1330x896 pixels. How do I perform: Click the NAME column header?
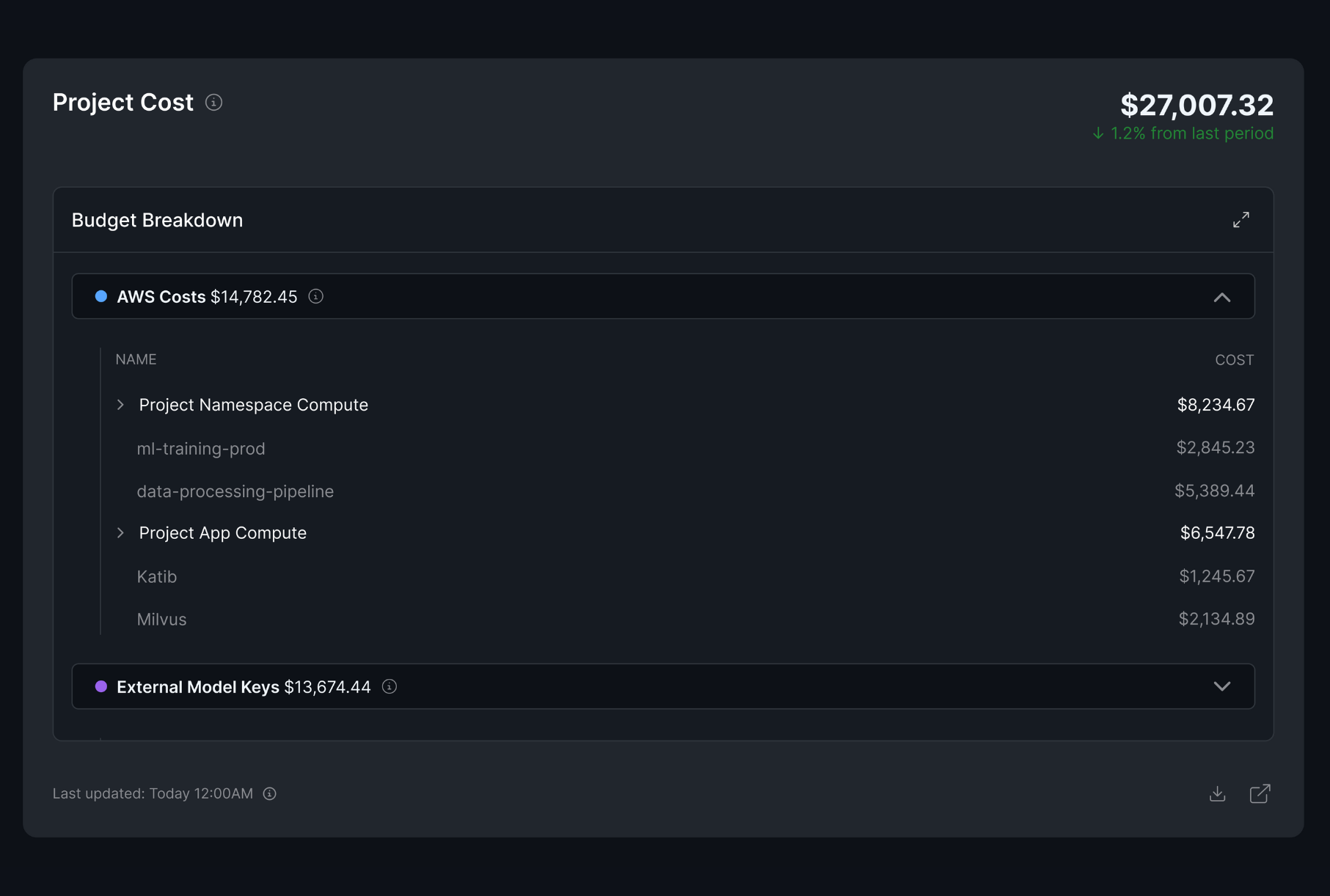135,359
